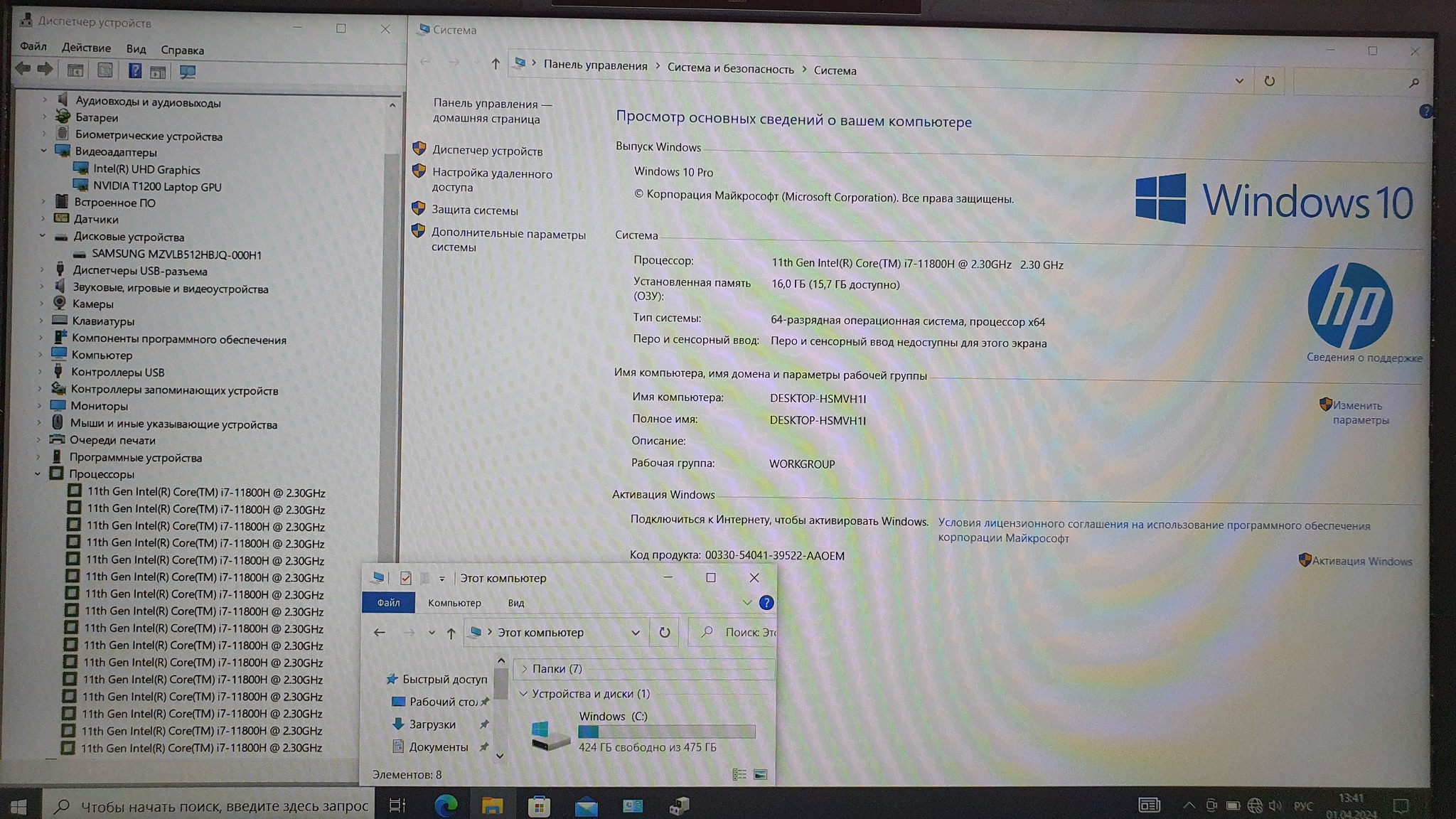Click Show/Hide console tree toolbar icon
The image size is (1456, 819).
[75, 71]
